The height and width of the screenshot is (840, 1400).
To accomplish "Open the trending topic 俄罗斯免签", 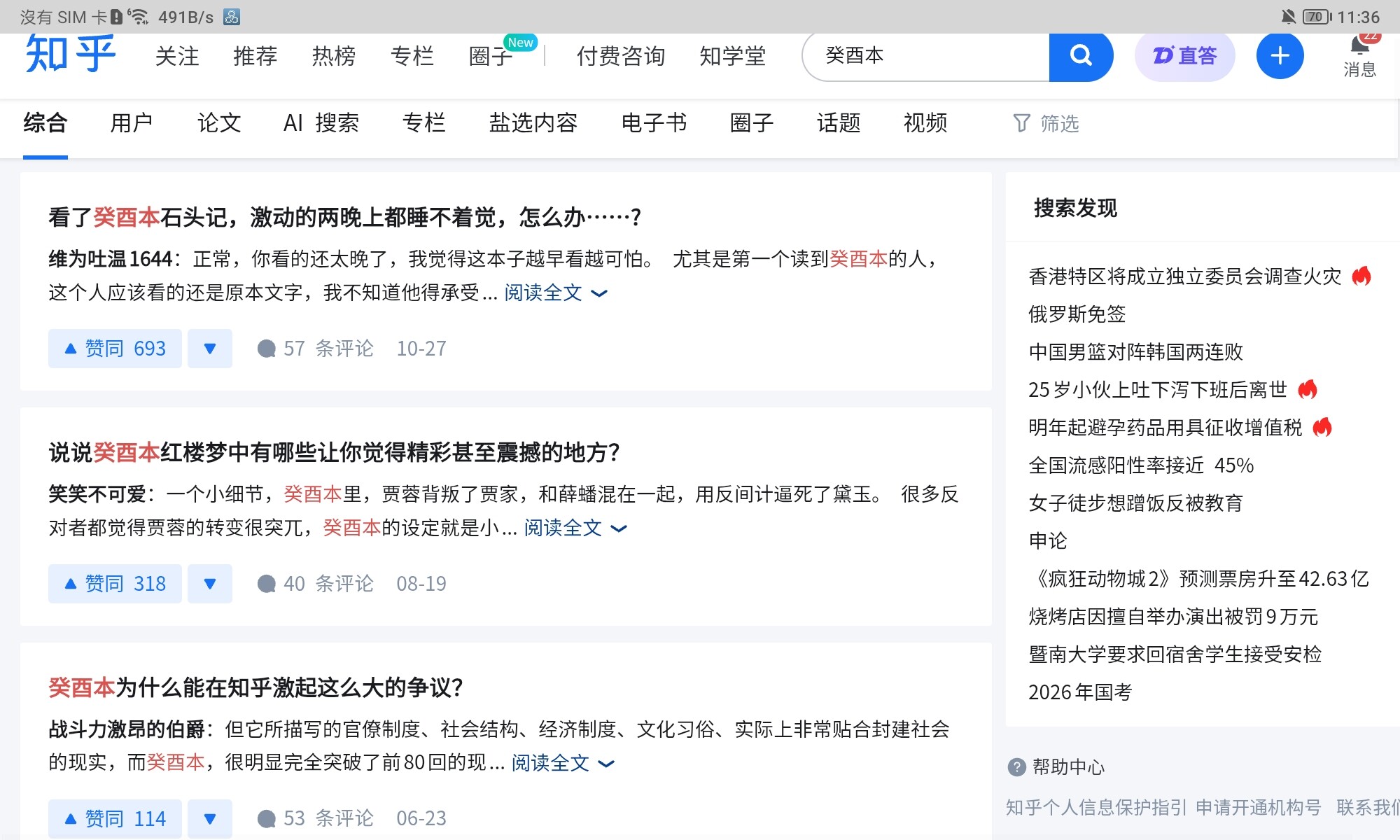I will click(1077, 314).
